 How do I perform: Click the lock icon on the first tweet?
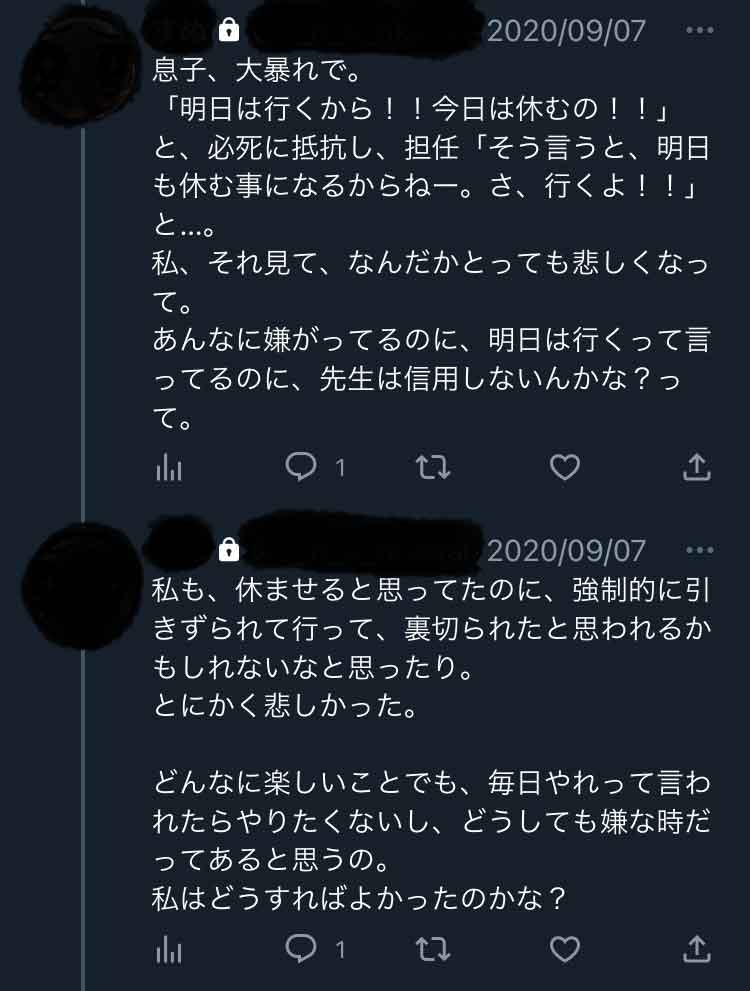[x=229, y=31]
